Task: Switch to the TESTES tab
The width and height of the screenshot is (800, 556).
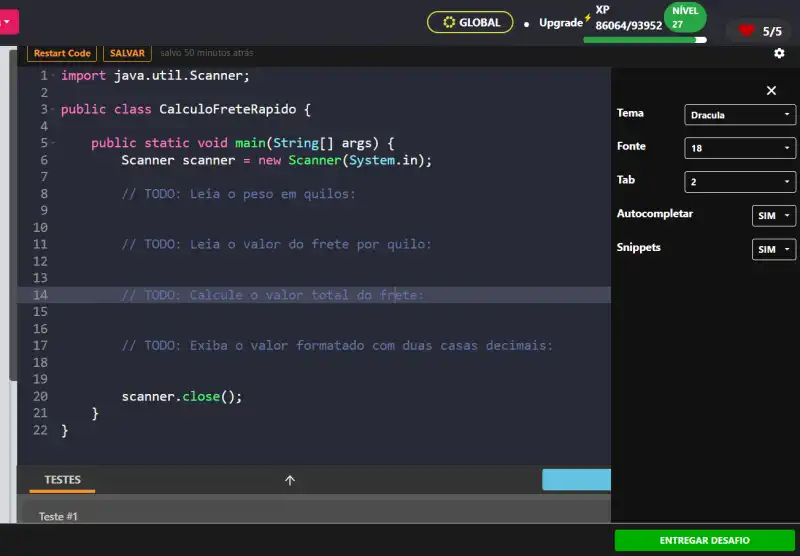Action: (x=62, y=480)
